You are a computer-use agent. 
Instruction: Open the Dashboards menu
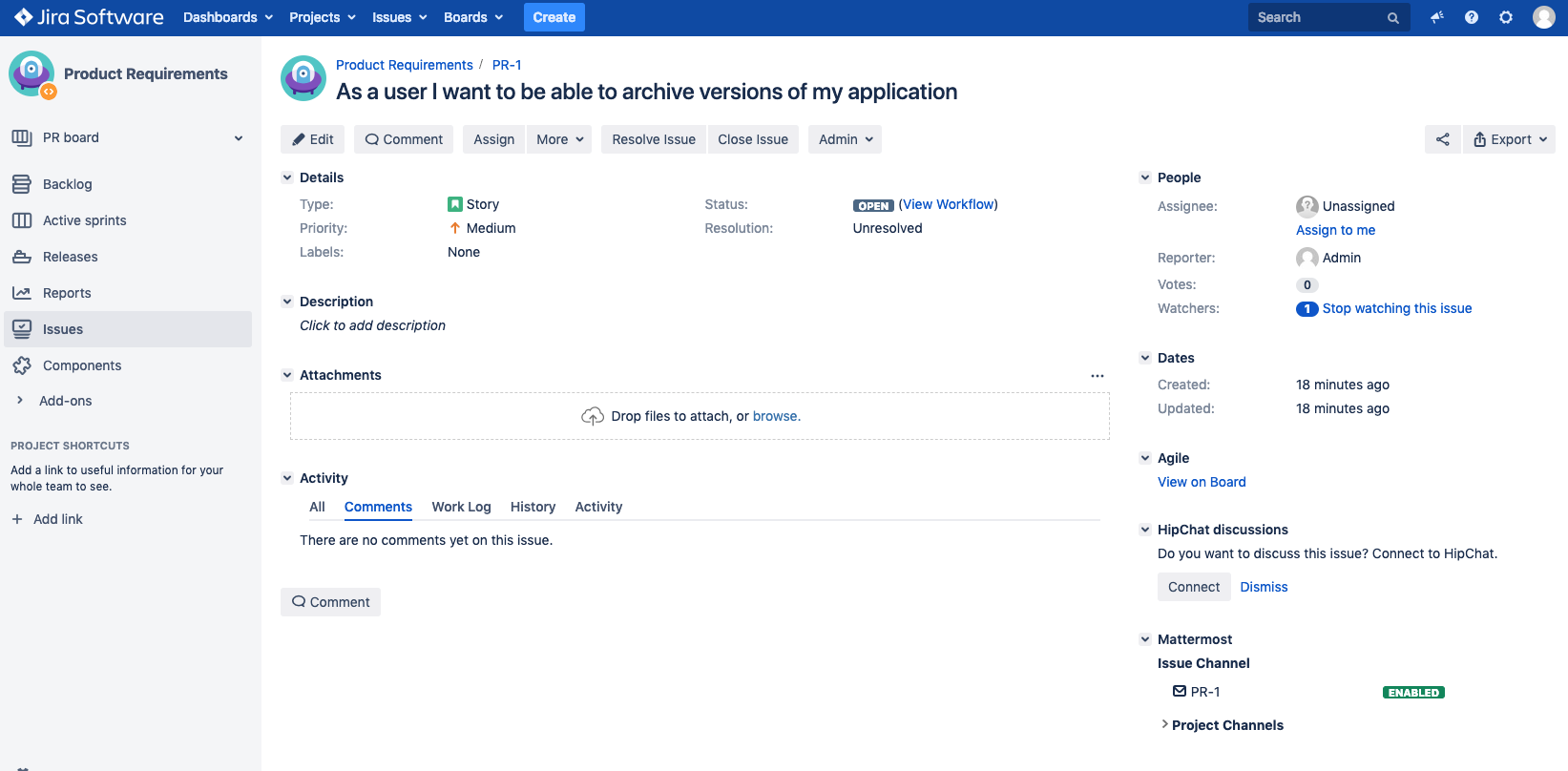[x=228, y=17]
